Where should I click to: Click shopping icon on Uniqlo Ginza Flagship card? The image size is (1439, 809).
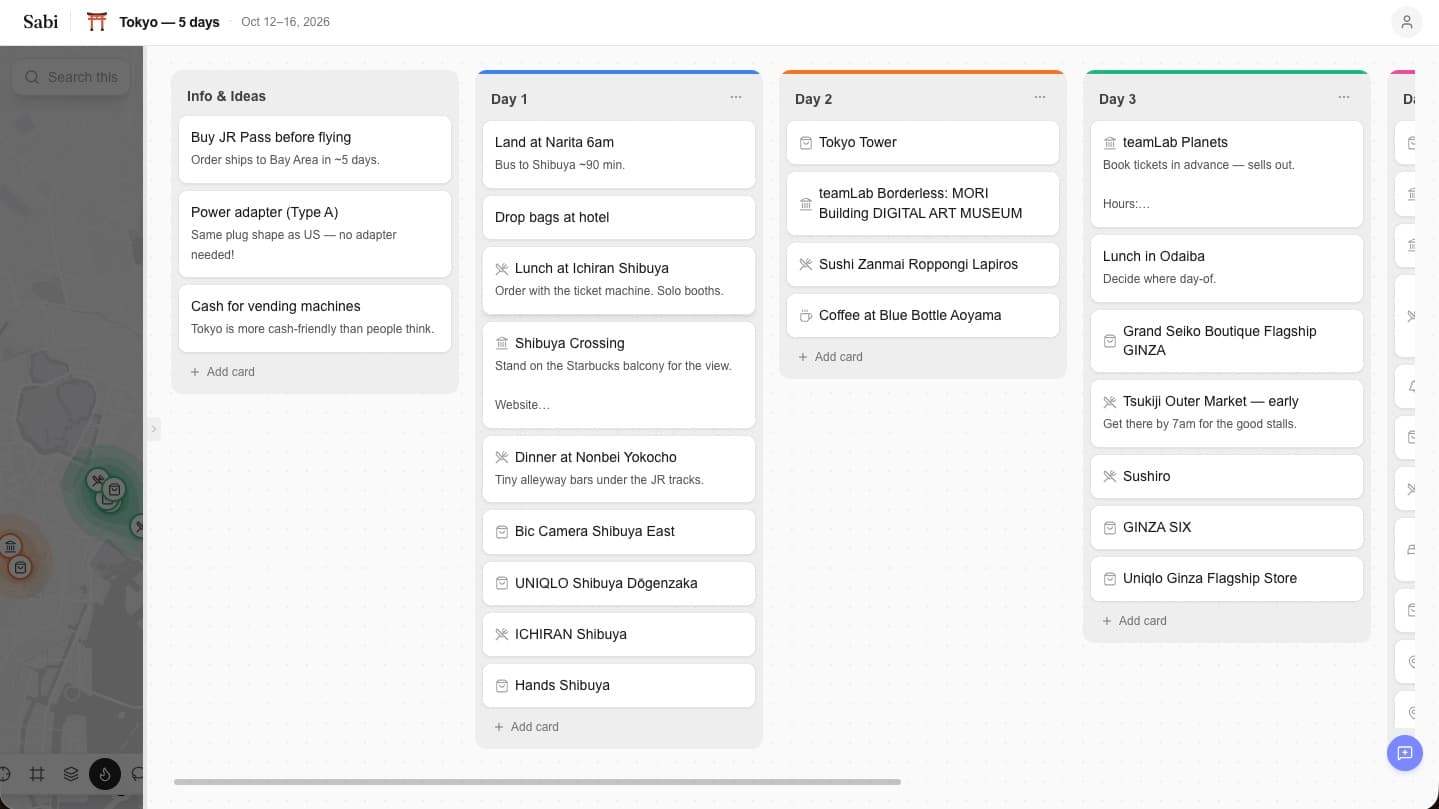click(1110, 579)
